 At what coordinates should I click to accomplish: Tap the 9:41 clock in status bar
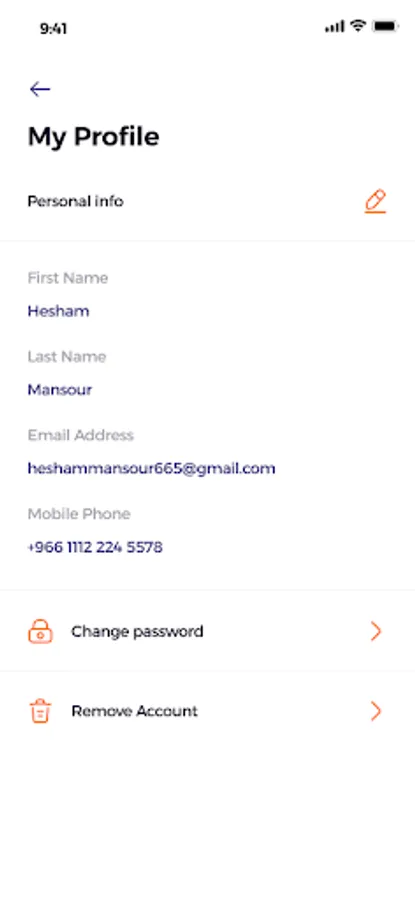point(53,29)
